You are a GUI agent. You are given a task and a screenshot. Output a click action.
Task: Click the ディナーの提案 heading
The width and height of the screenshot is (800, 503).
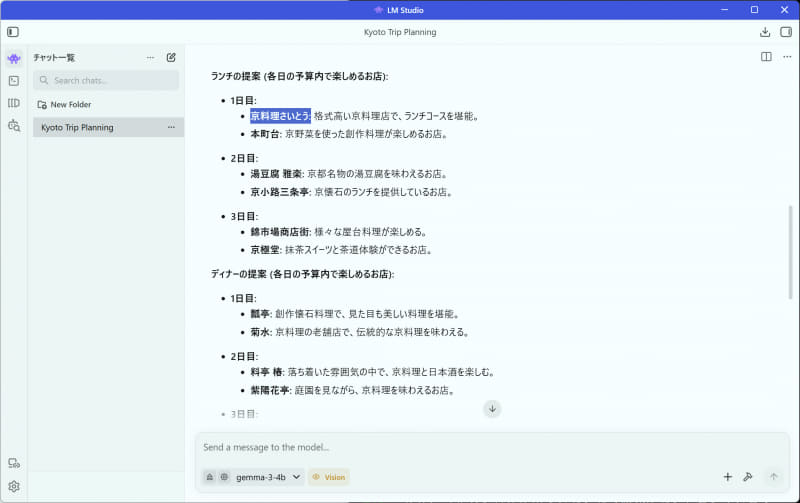(x=303, y=274)
